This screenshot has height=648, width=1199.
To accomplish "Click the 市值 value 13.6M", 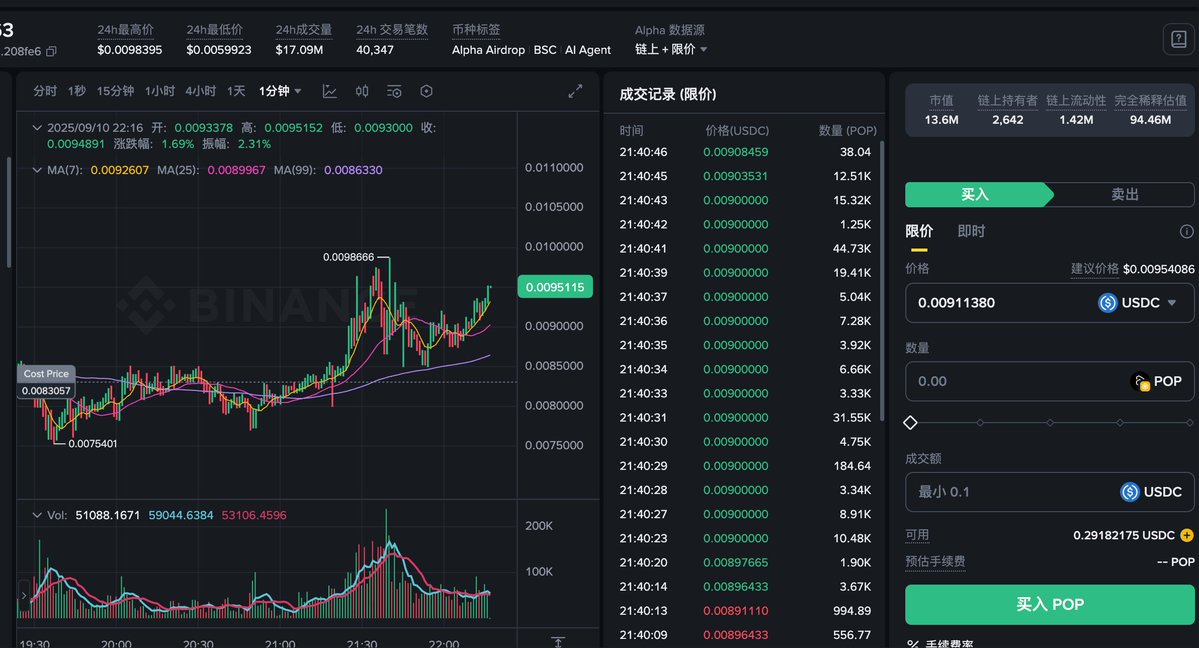I will [x=941, y=120].
